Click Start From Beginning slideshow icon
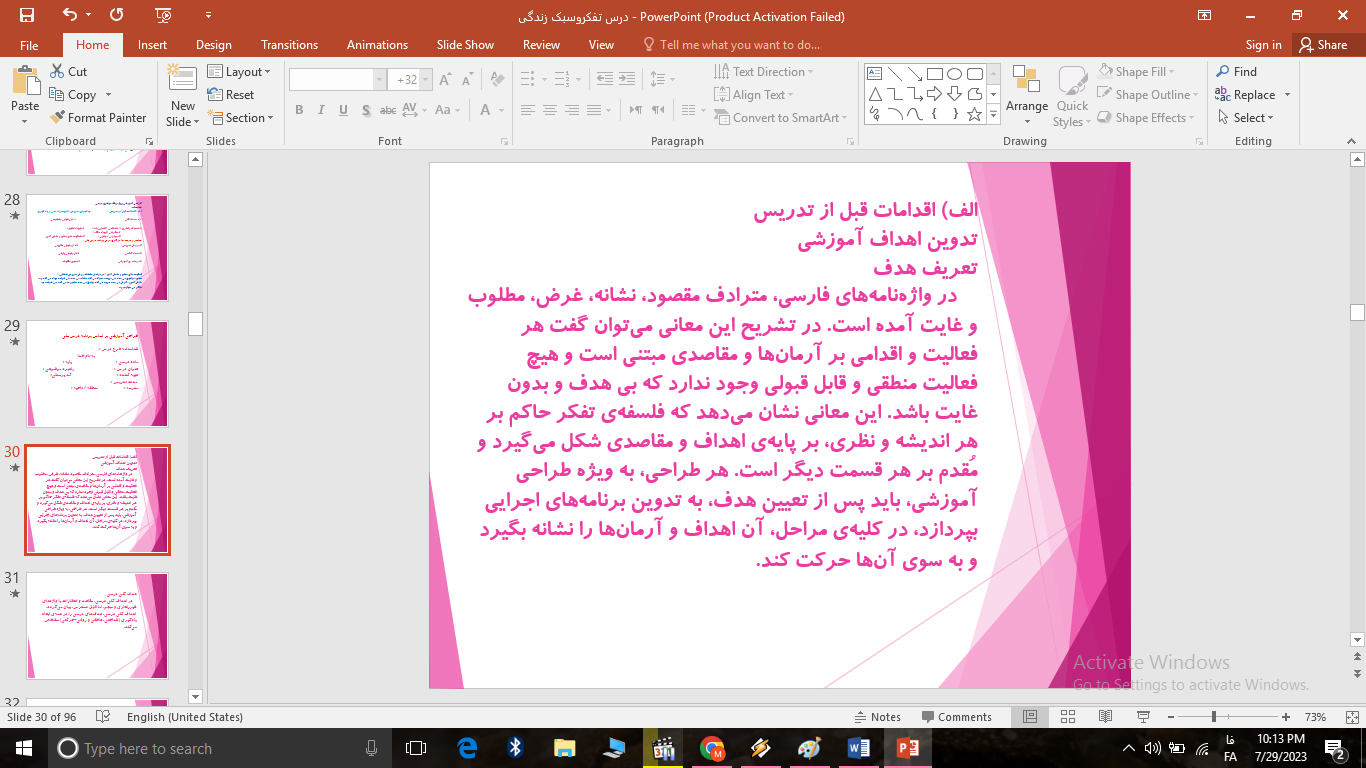 (x=163, y=15)
